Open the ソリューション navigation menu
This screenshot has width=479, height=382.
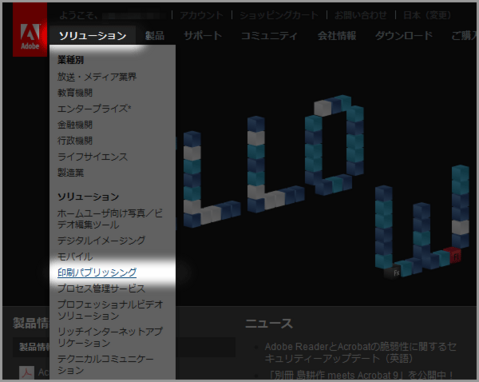93,36
